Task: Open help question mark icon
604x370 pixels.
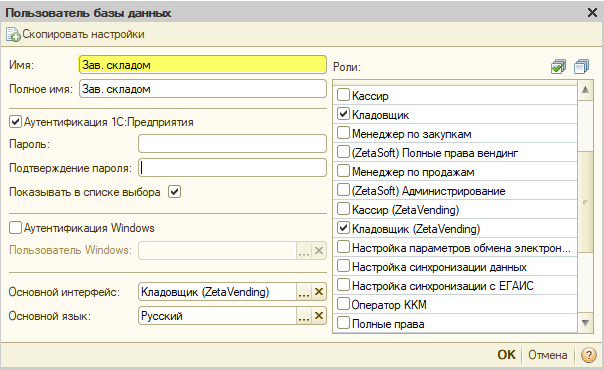Action: pos(589,355)
